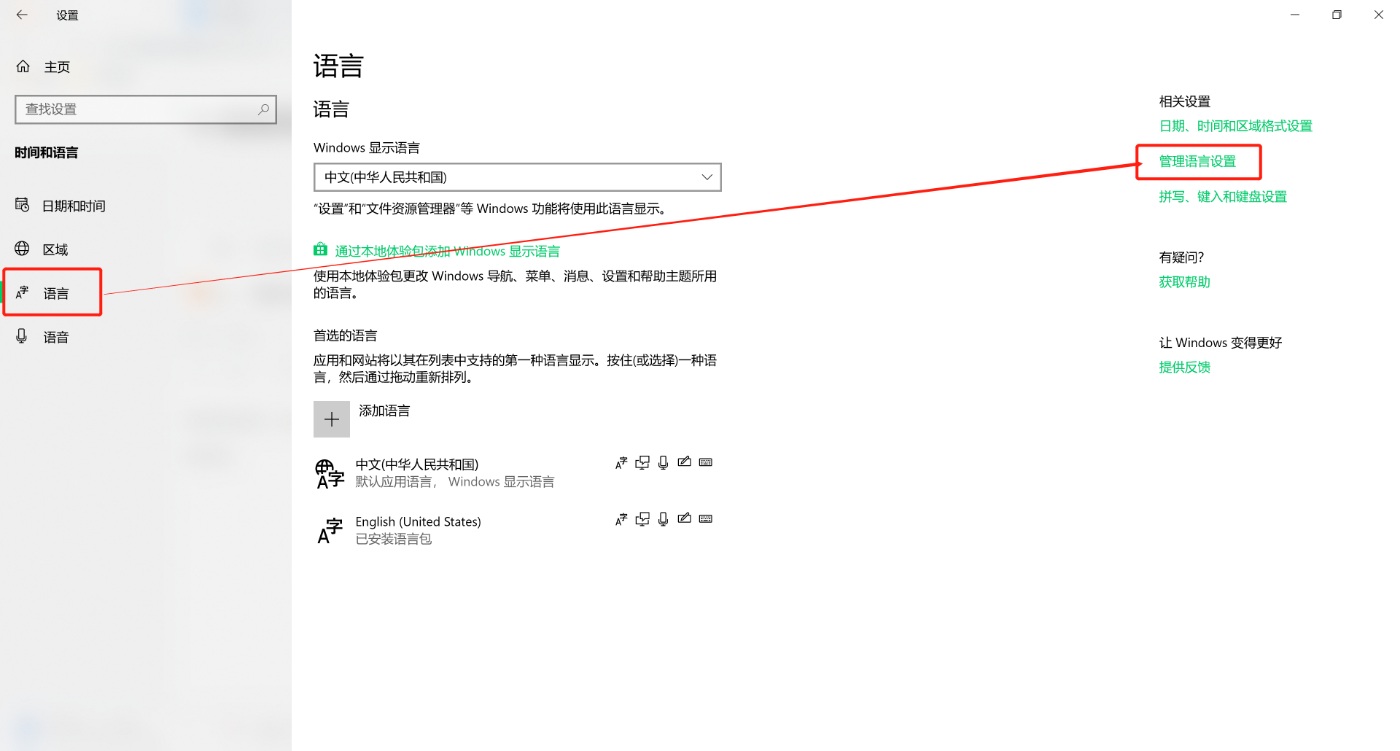This screenshot has width=1400, height=751.
Task: Click the store bag icon beside the local experience link
Action: (320, 250)
